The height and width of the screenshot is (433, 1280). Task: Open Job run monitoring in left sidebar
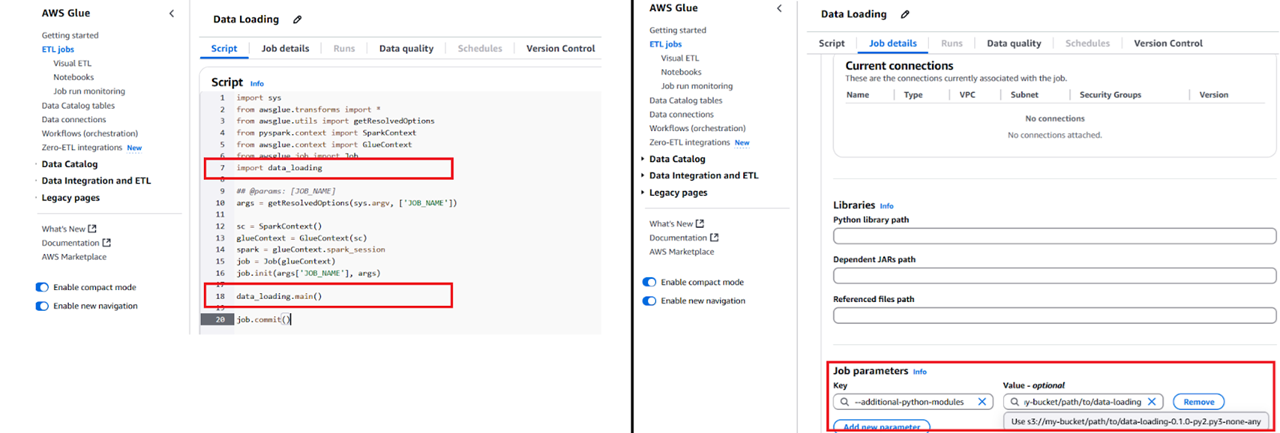[89, 91]
